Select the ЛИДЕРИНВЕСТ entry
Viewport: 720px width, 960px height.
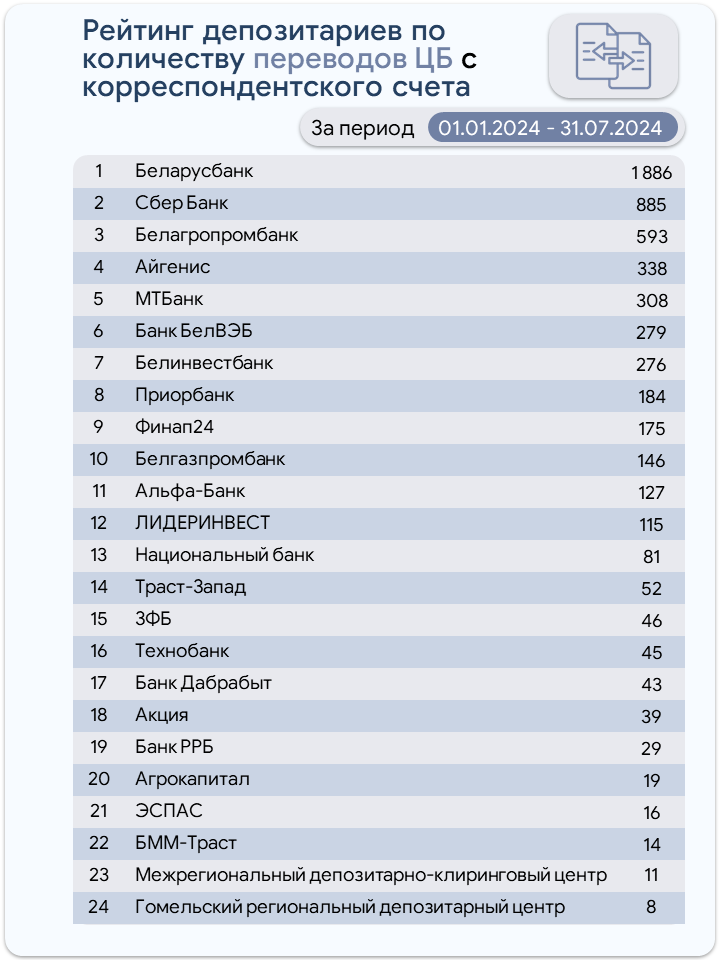[203, 523]
